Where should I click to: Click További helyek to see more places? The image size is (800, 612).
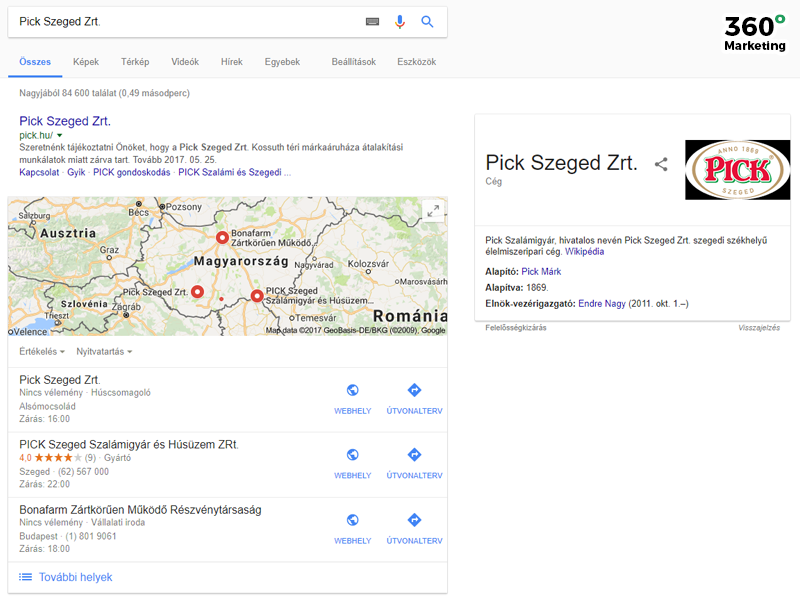pos(76,577)
